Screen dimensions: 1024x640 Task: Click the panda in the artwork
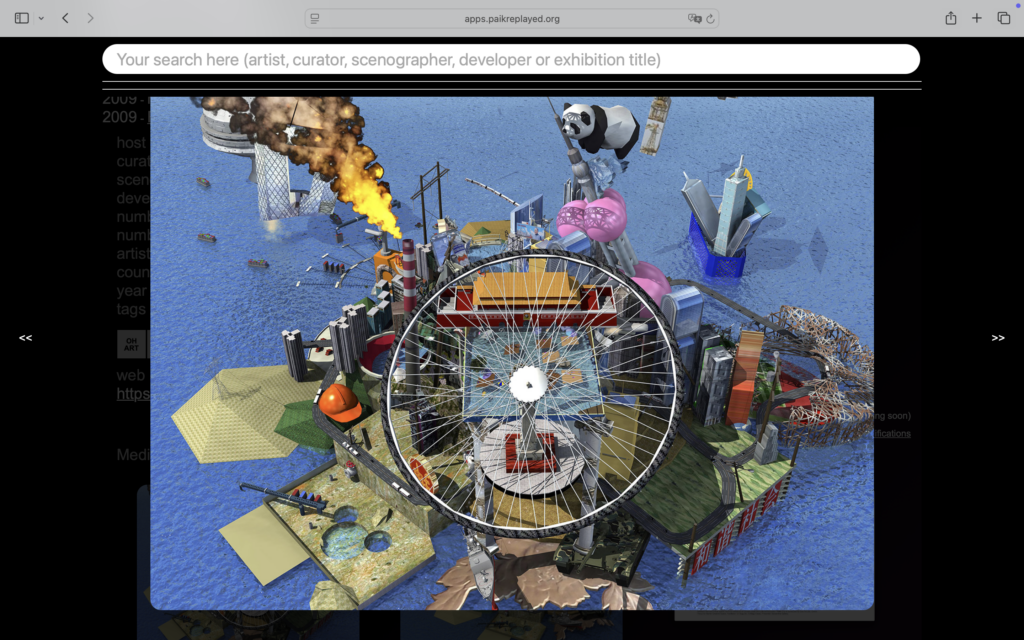598,127
